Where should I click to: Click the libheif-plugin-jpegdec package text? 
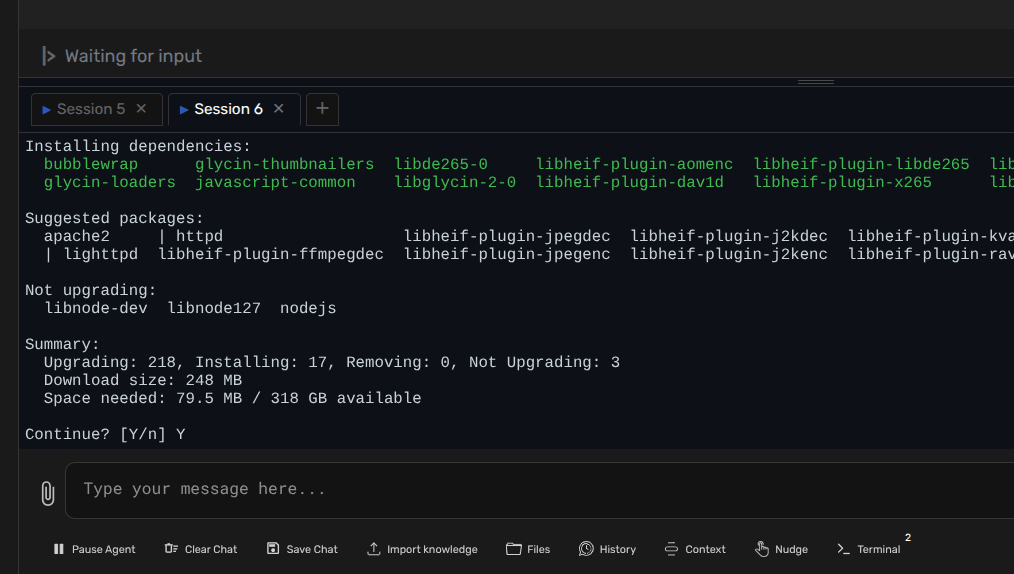[x=507, y=237]
